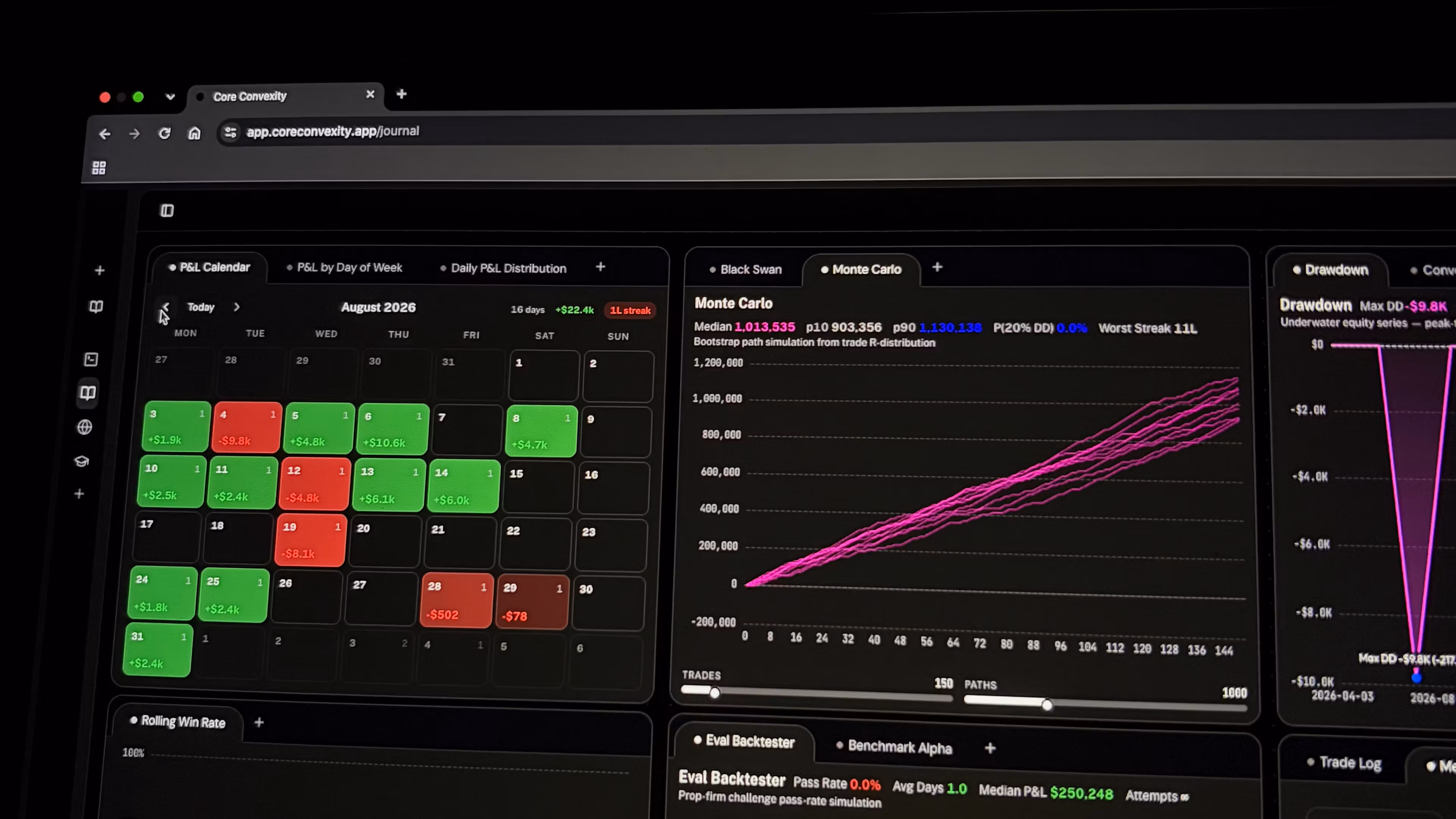
Task: Go to next month in calendar
Action: (x=237, y=307)
